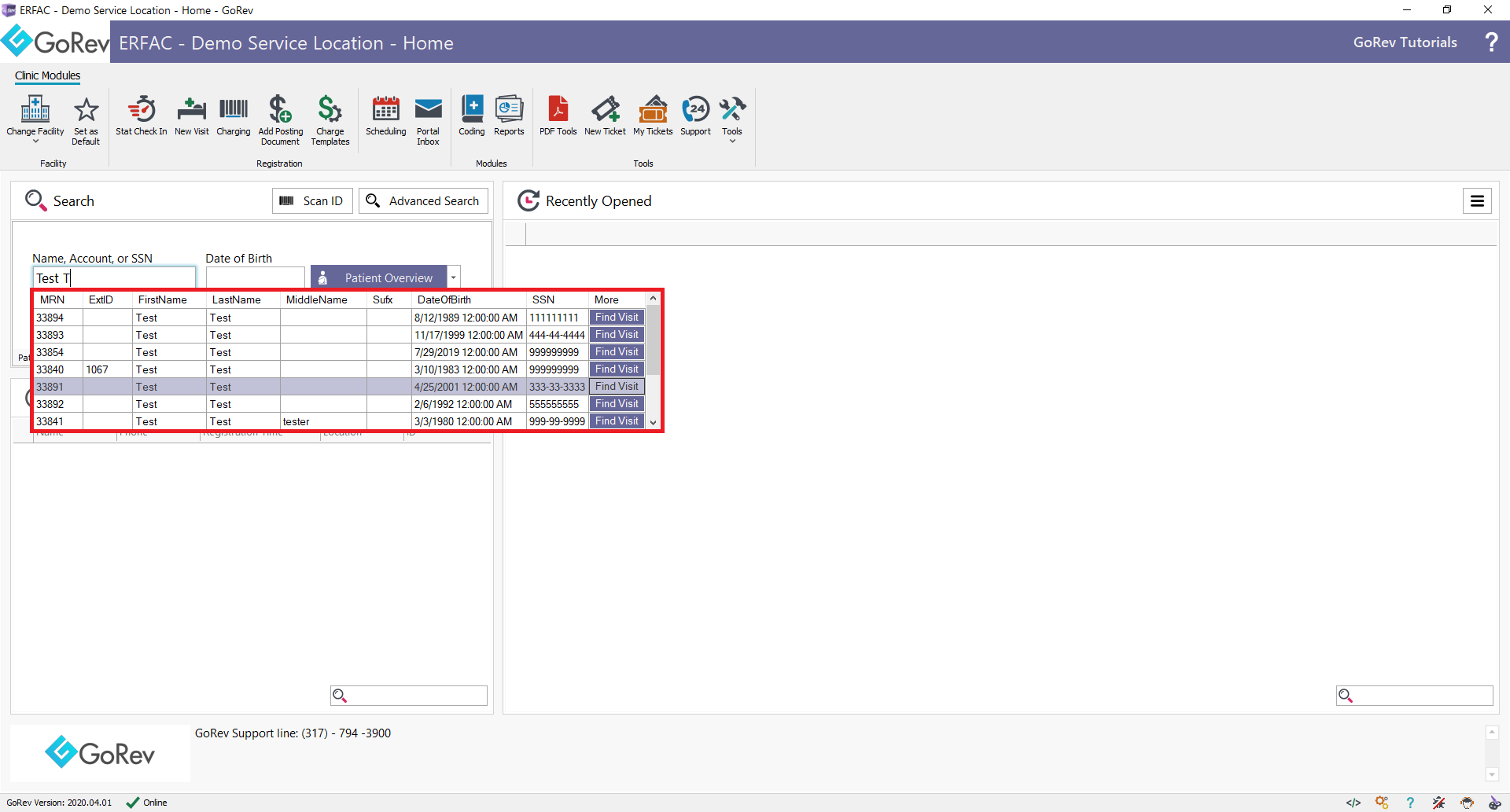Select the Clinic Modules tab

tap(47, 75)
